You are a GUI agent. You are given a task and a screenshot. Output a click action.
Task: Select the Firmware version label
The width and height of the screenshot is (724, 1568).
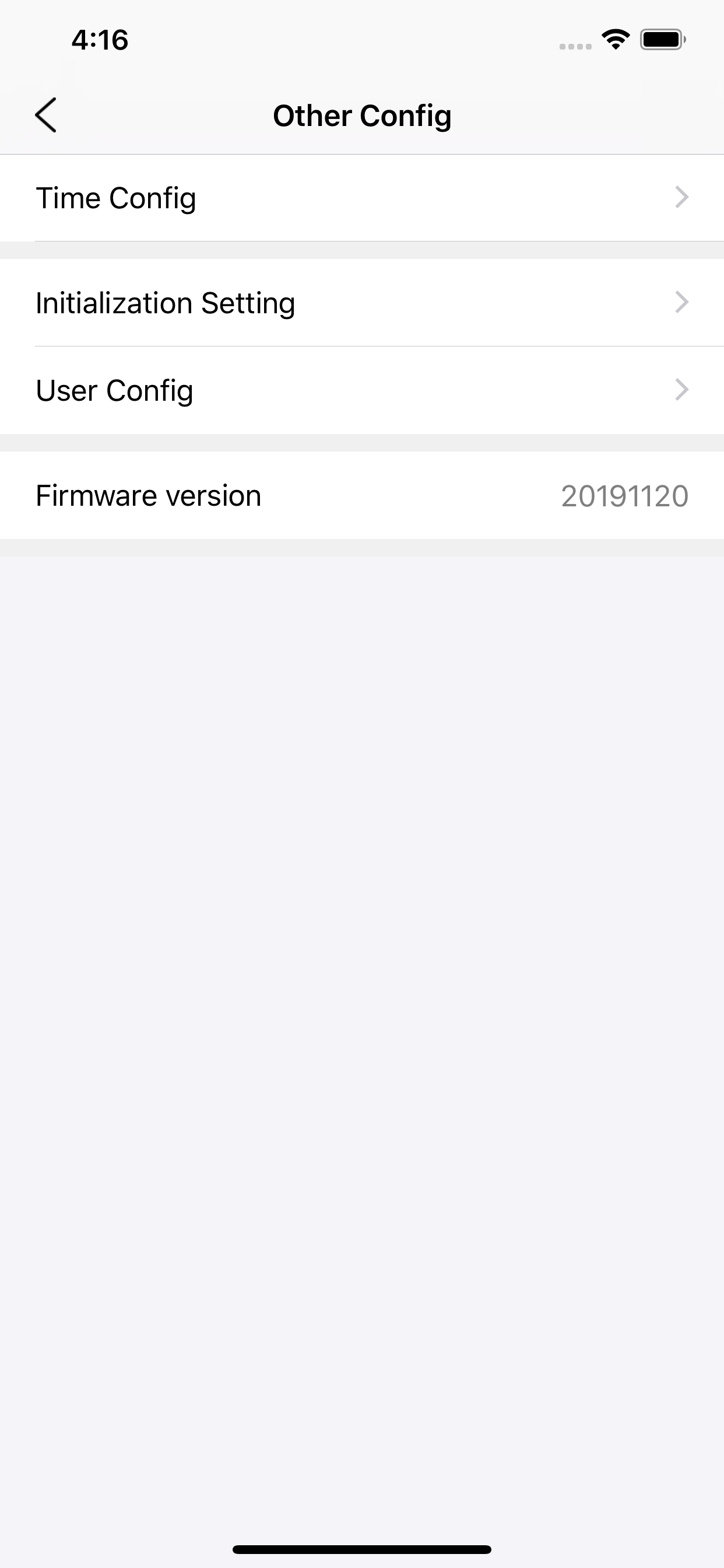pos(149,495)
